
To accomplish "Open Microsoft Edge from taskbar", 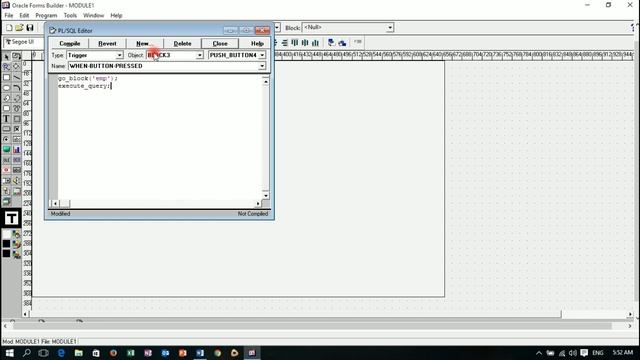I will tap(61, 353).
